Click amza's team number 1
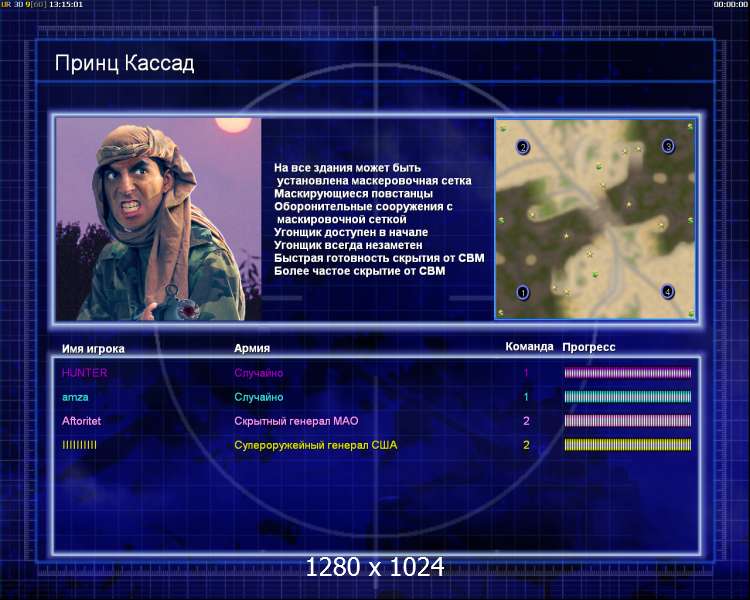 pos(526,397)
